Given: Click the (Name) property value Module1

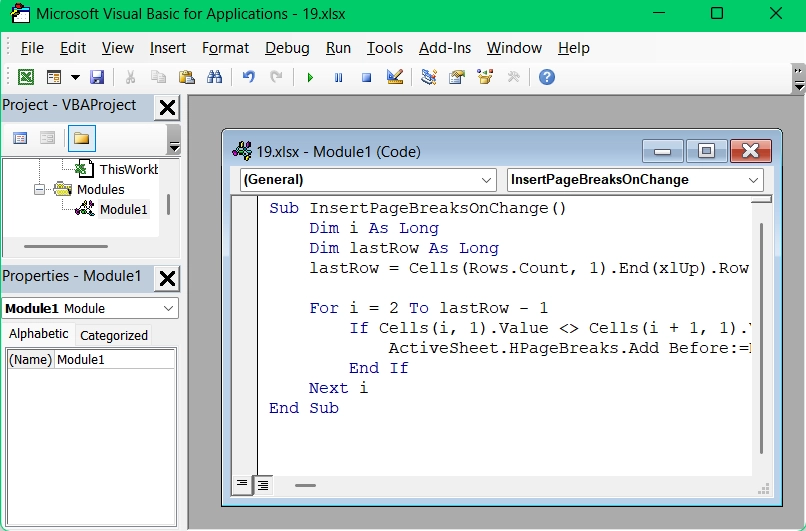Looking at the screenshot, I should point(115,359).
